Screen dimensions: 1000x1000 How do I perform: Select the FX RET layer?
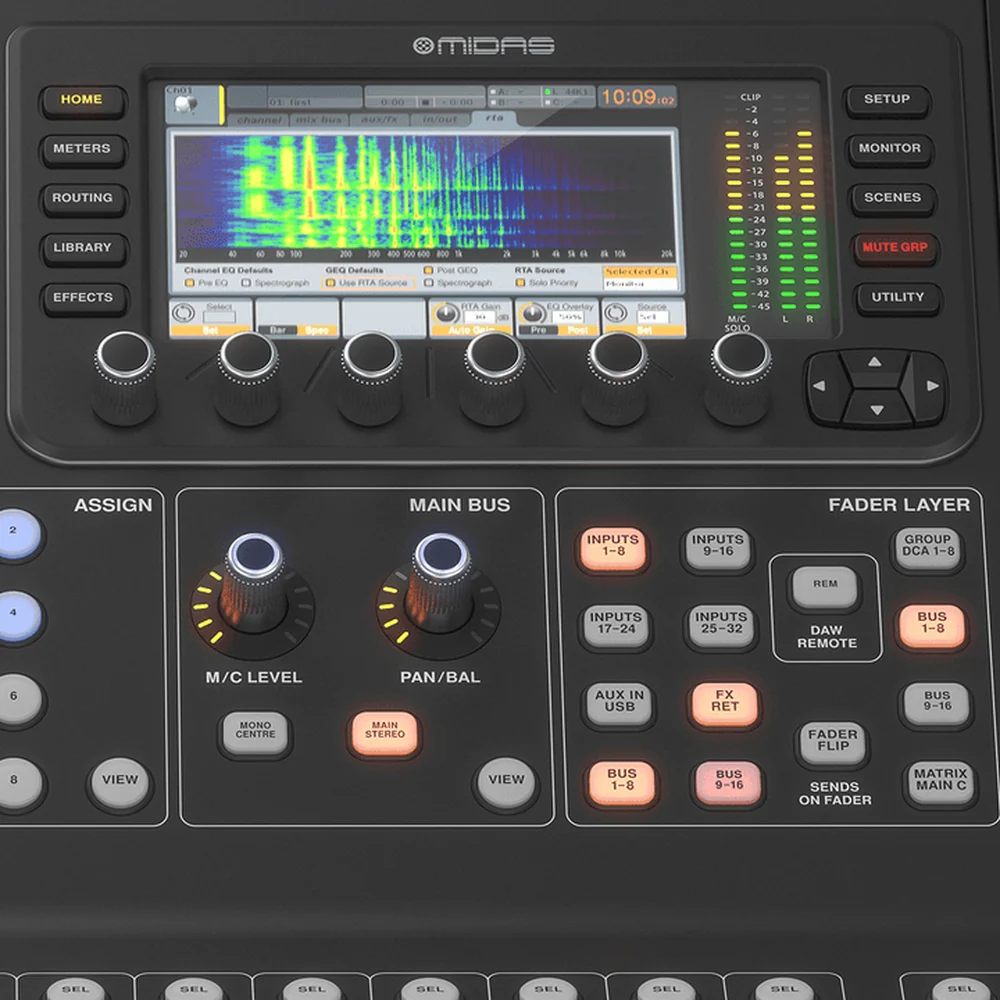(x=725, y=703)
